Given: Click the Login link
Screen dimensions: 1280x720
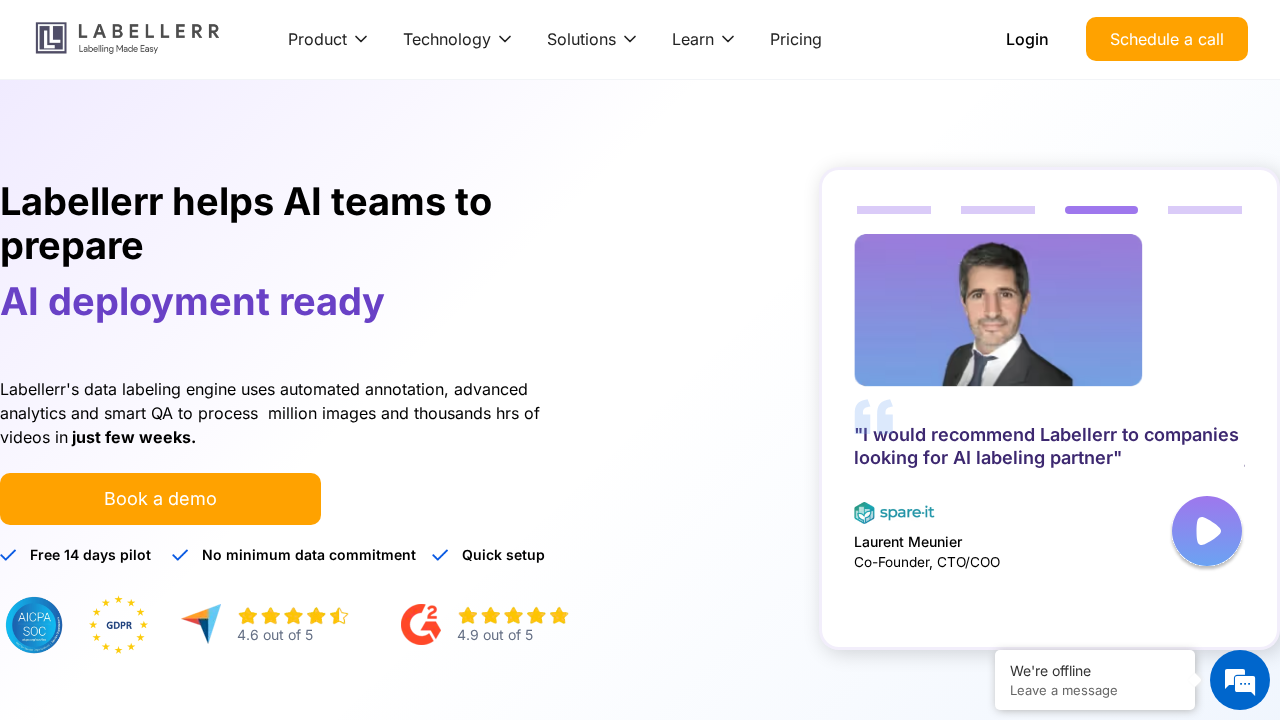Looking at the screenshot, I should pyautogui.click(x=1027, y=39).
